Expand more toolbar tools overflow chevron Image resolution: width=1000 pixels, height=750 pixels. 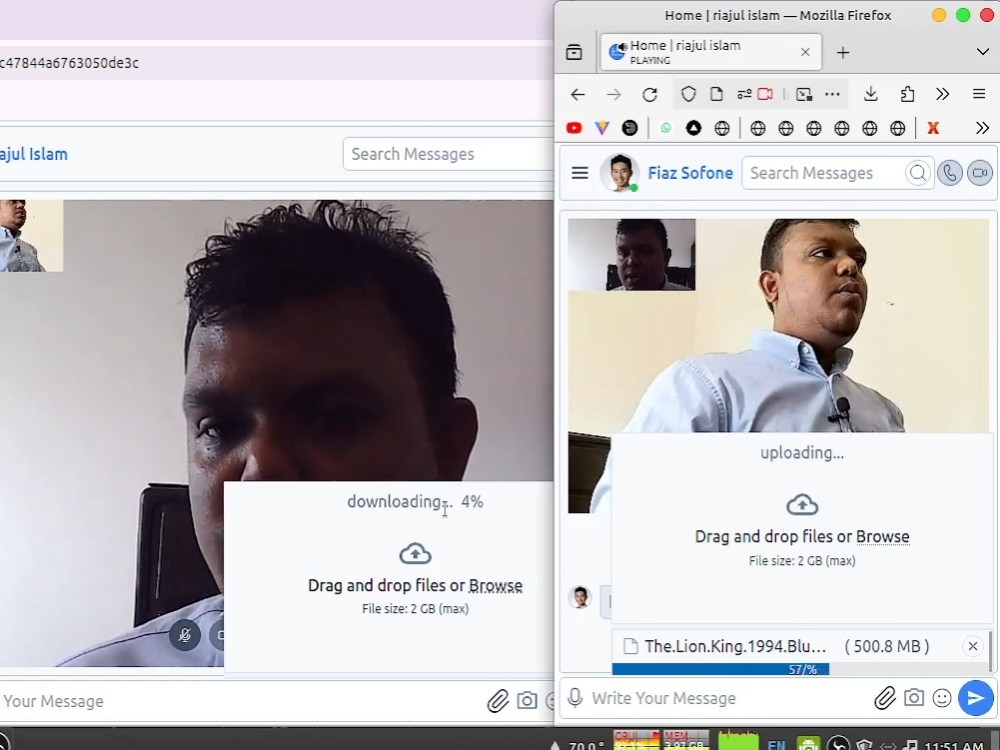943,94
